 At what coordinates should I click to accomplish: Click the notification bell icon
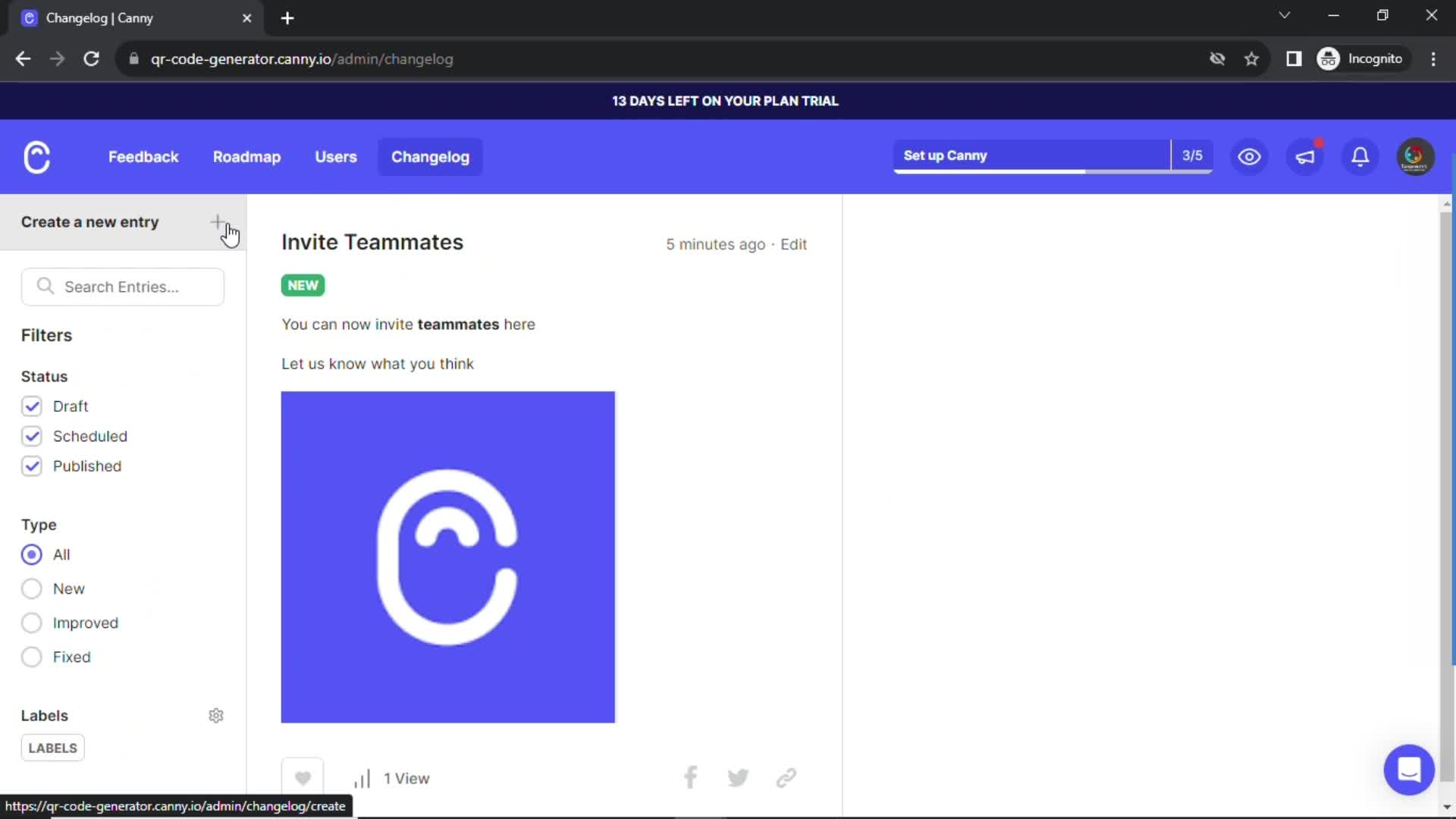click(x=1362, y=156)
